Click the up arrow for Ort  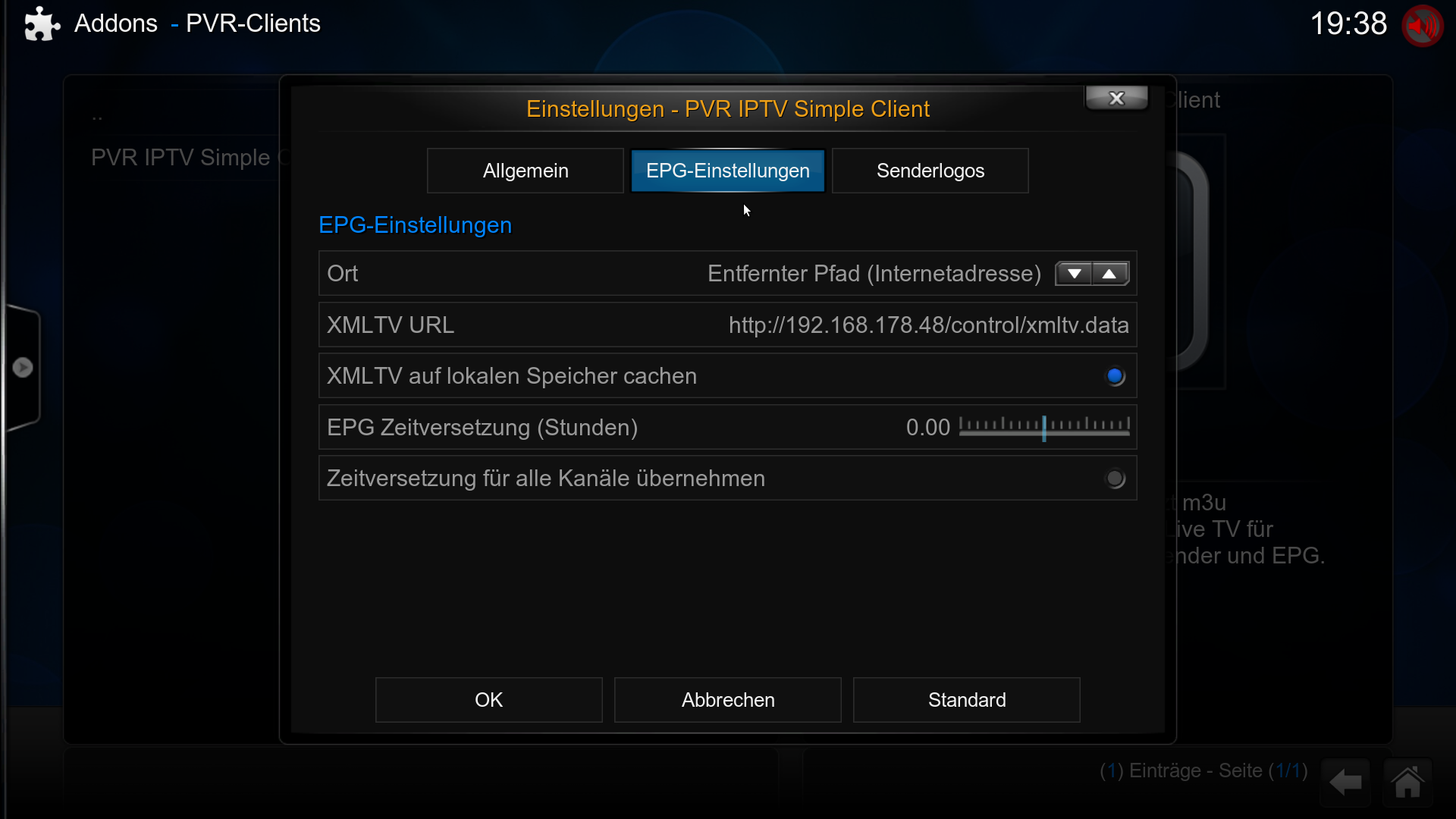pos(1109,274)
